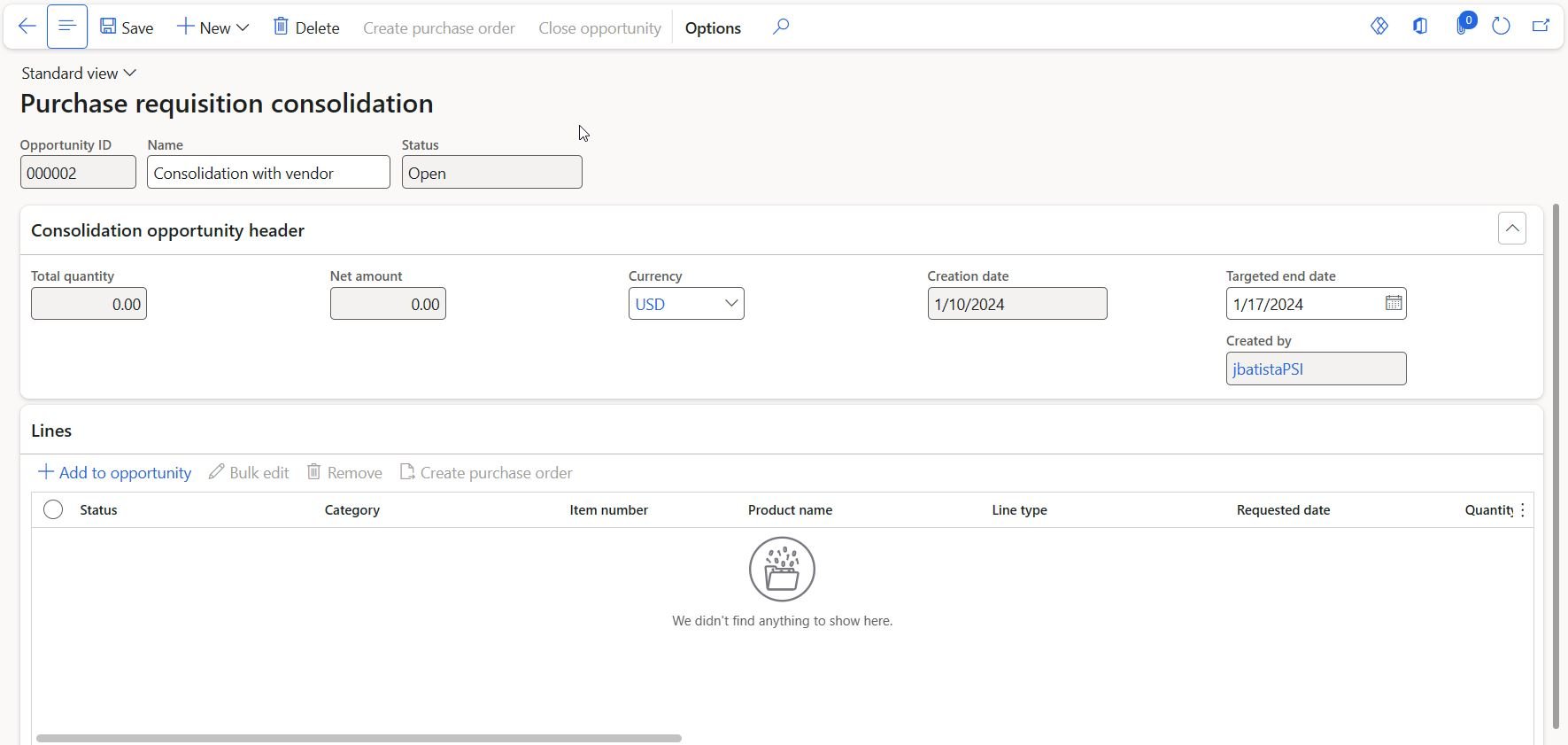Click Add to opportunity button

pyautogui.click(x=114, y=472)
